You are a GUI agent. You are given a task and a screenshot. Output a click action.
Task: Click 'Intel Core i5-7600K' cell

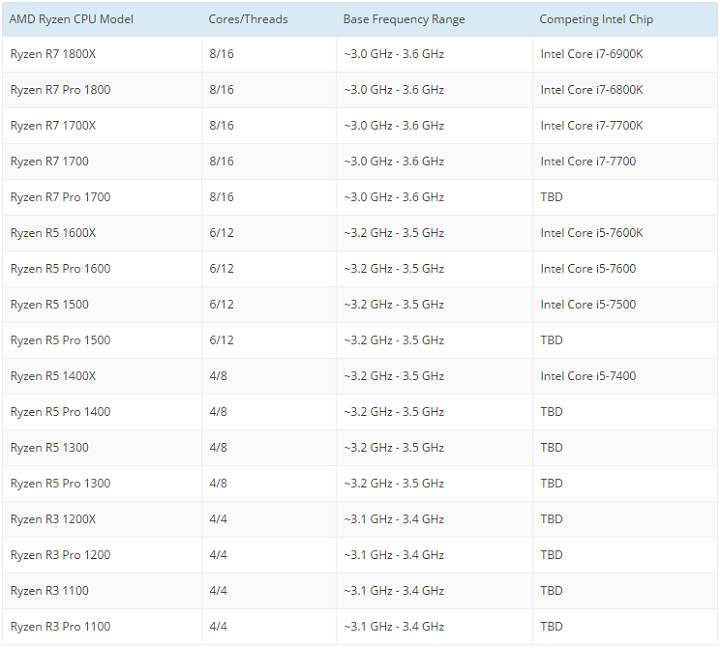(x=625, y=233)
